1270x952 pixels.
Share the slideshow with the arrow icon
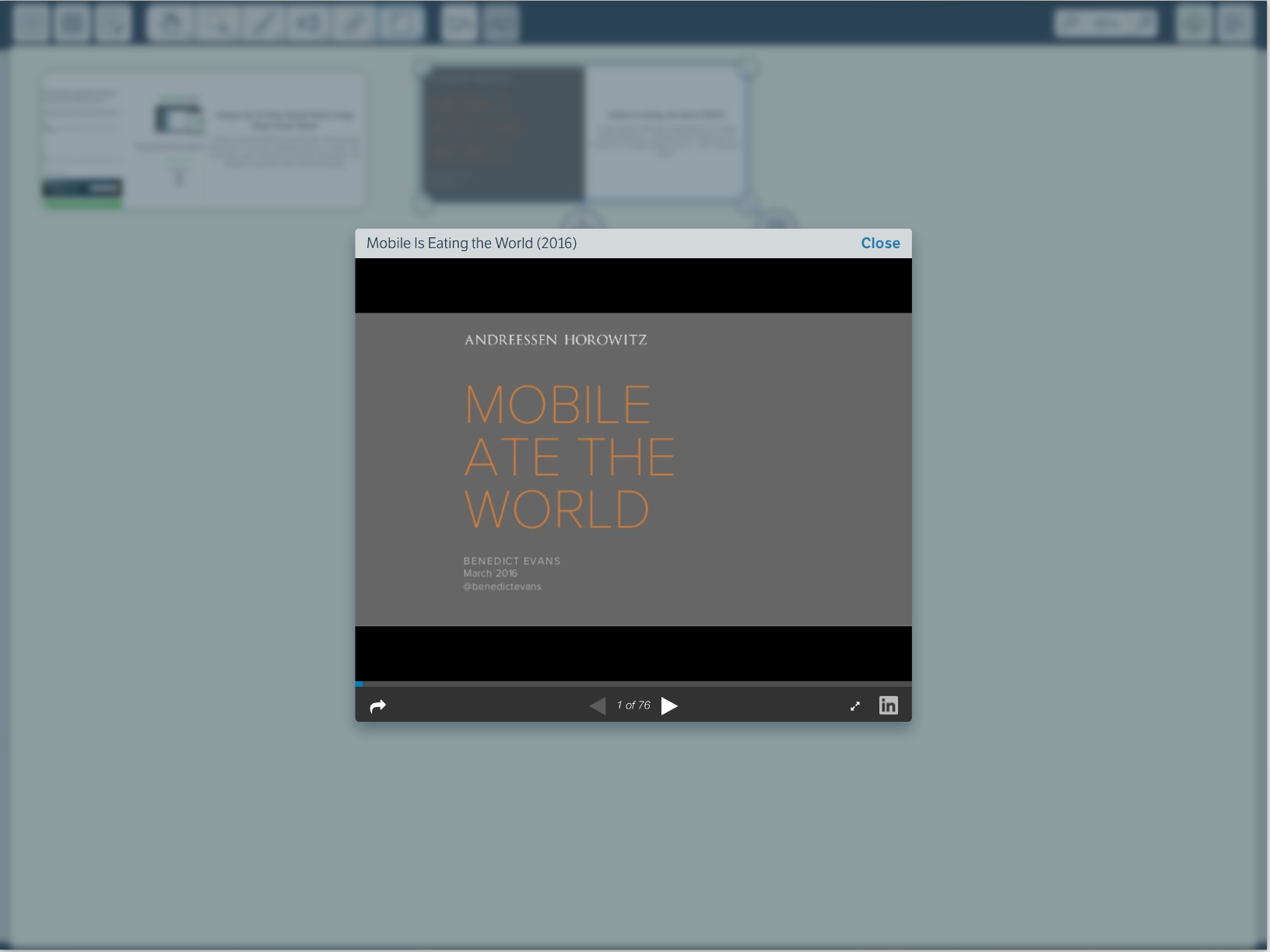[378, 706]
